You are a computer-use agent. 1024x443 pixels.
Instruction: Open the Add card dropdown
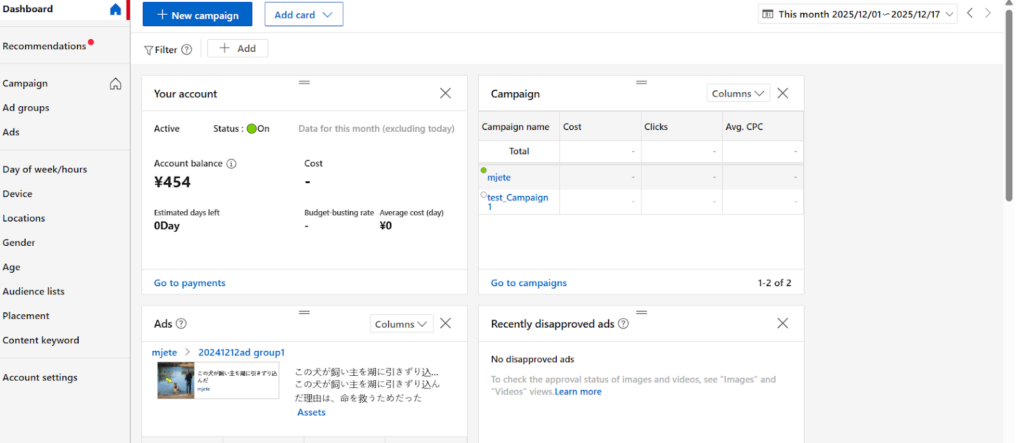click(x=304, y=15)
